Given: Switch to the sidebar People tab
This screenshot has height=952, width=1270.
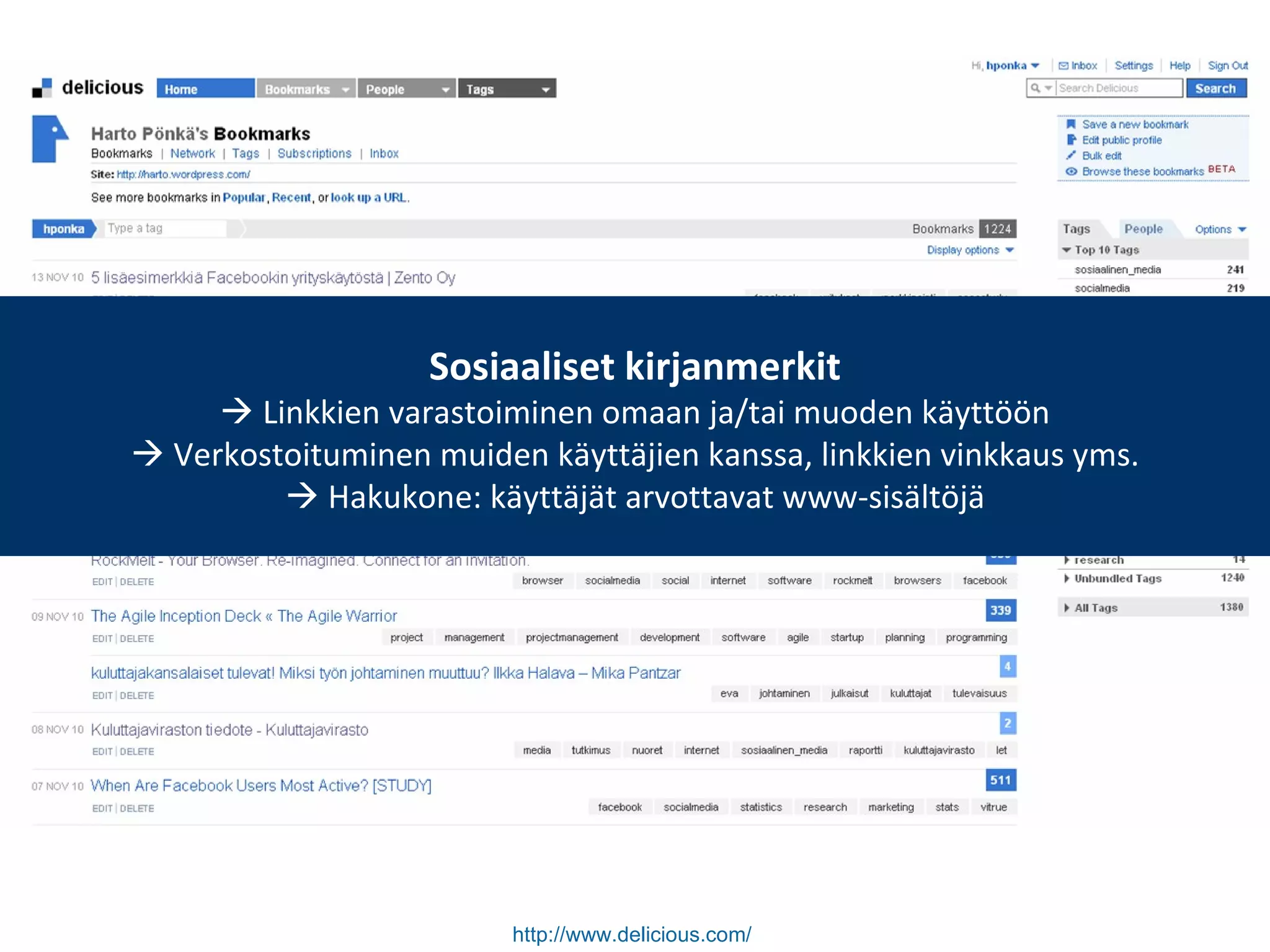Looking at the screenshot, I should coord(1143,229).
